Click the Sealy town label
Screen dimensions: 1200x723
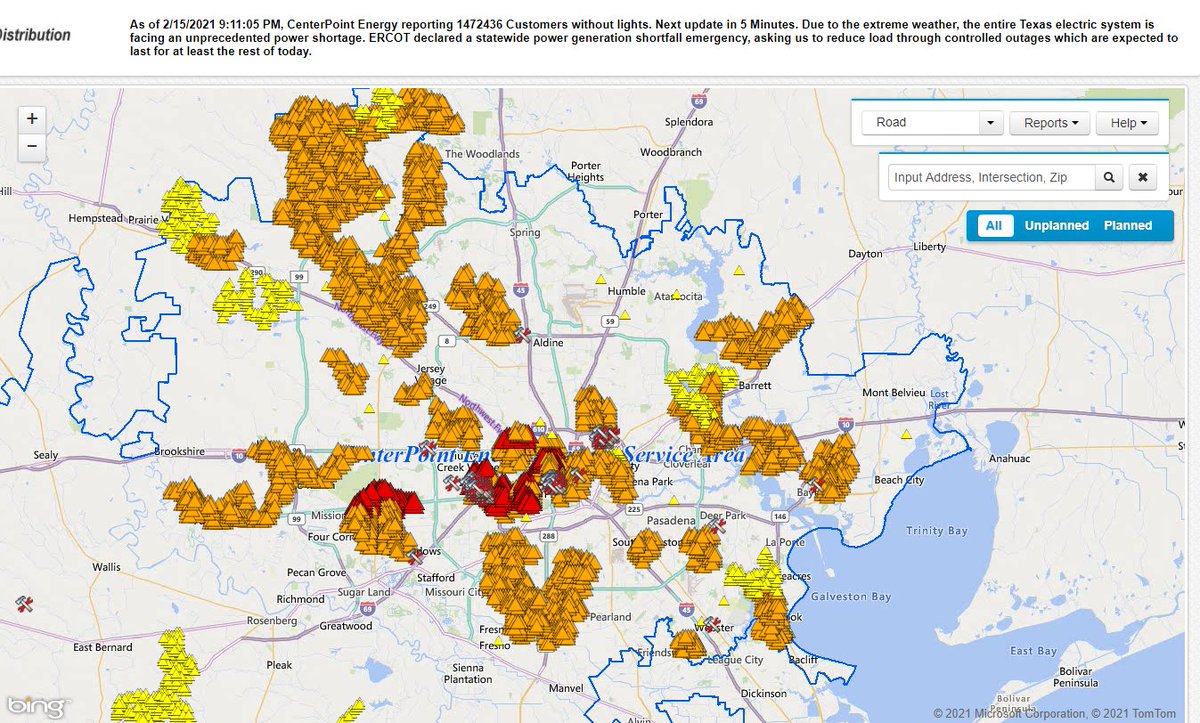click(46, 455)
